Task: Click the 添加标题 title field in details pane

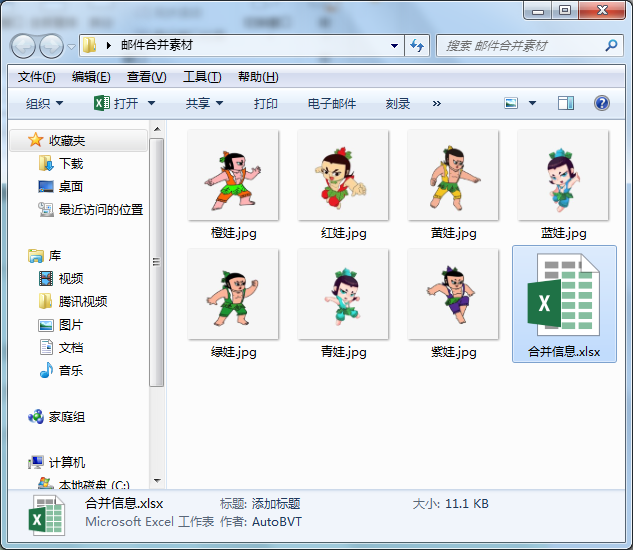Action: pyautogui.click(x=276, y=504)
